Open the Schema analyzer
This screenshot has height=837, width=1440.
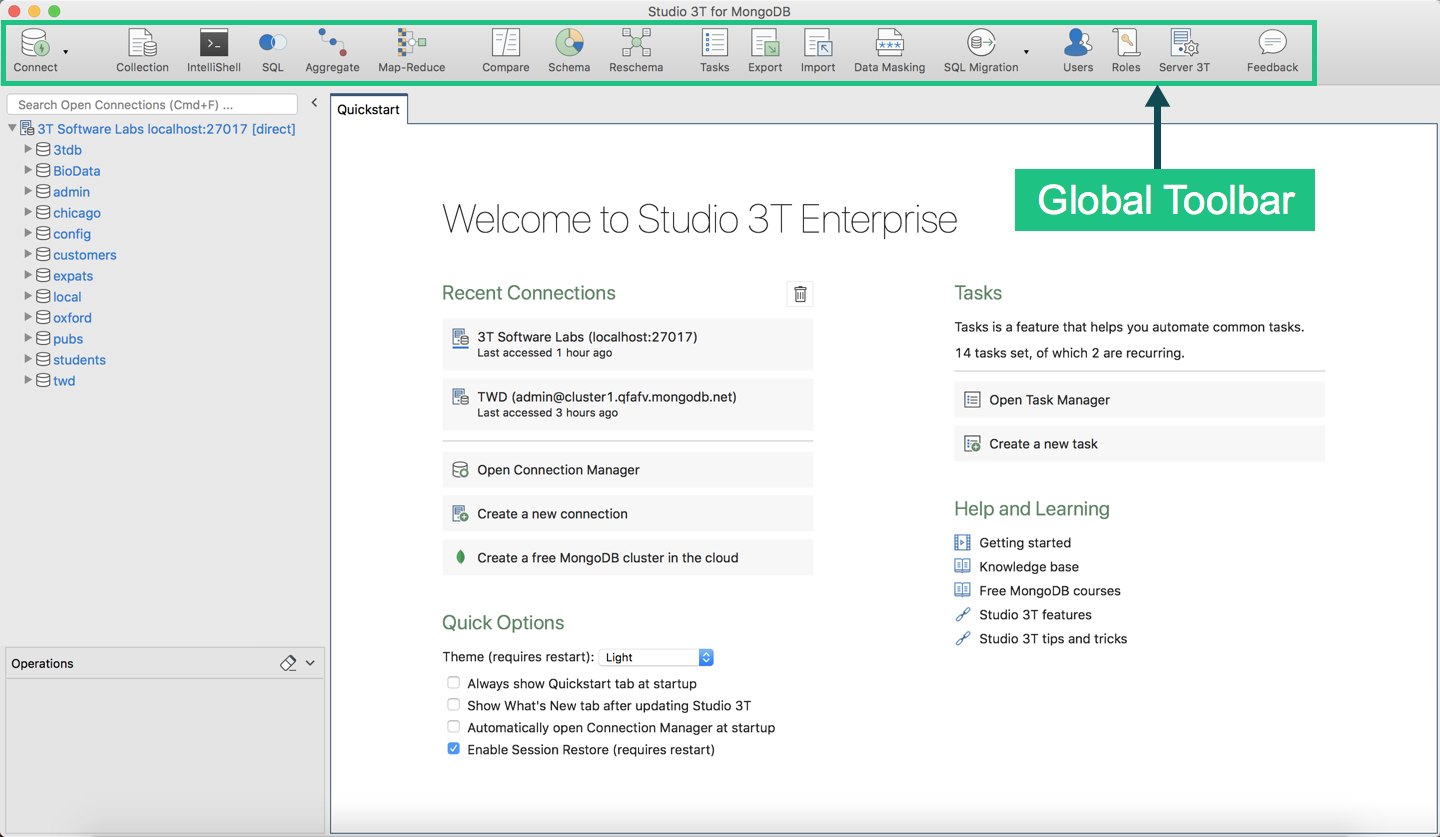coord(569,45)
